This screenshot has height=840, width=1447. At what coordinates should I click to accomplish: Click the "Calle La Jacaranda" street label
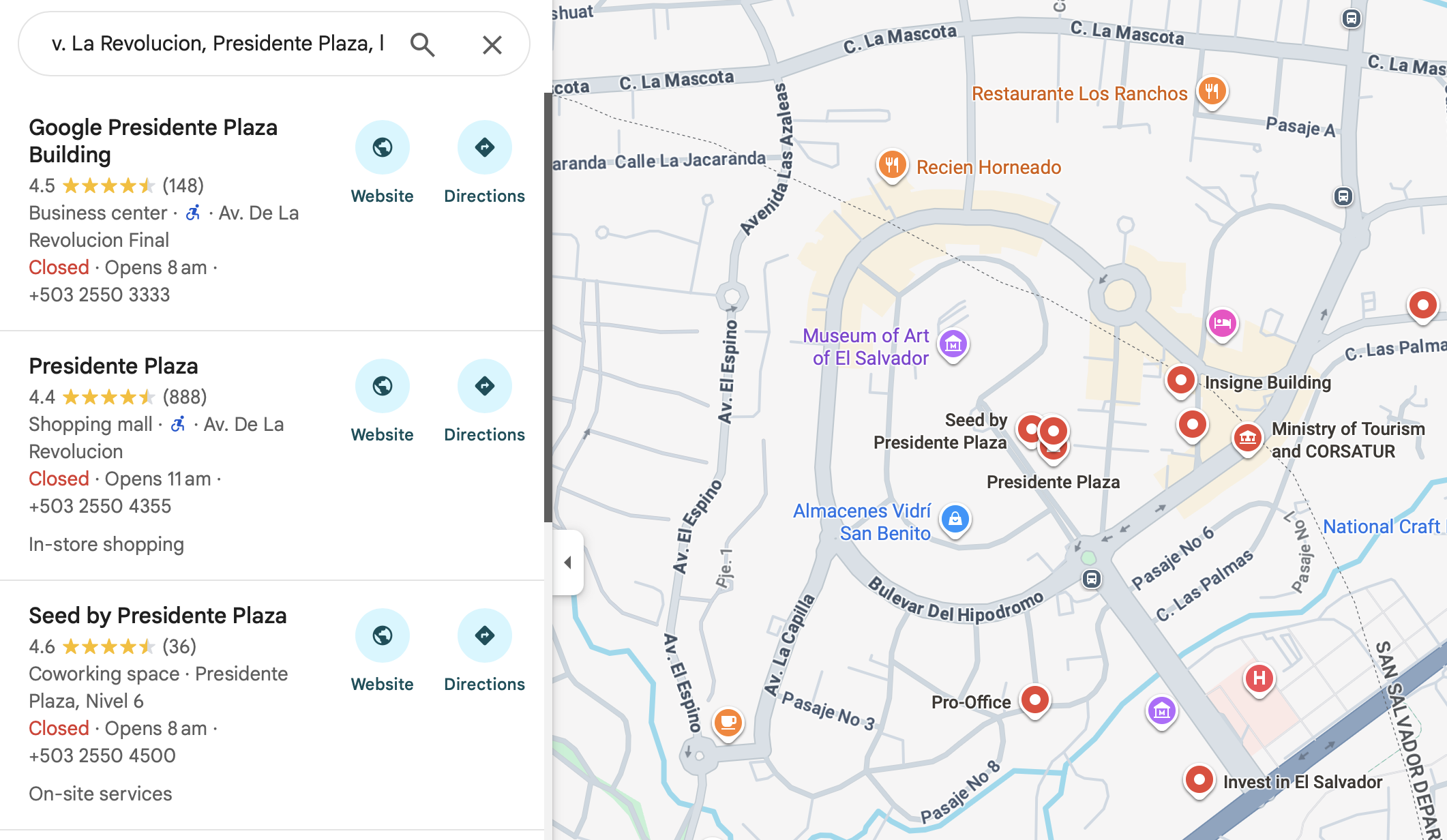coord(690,161)
